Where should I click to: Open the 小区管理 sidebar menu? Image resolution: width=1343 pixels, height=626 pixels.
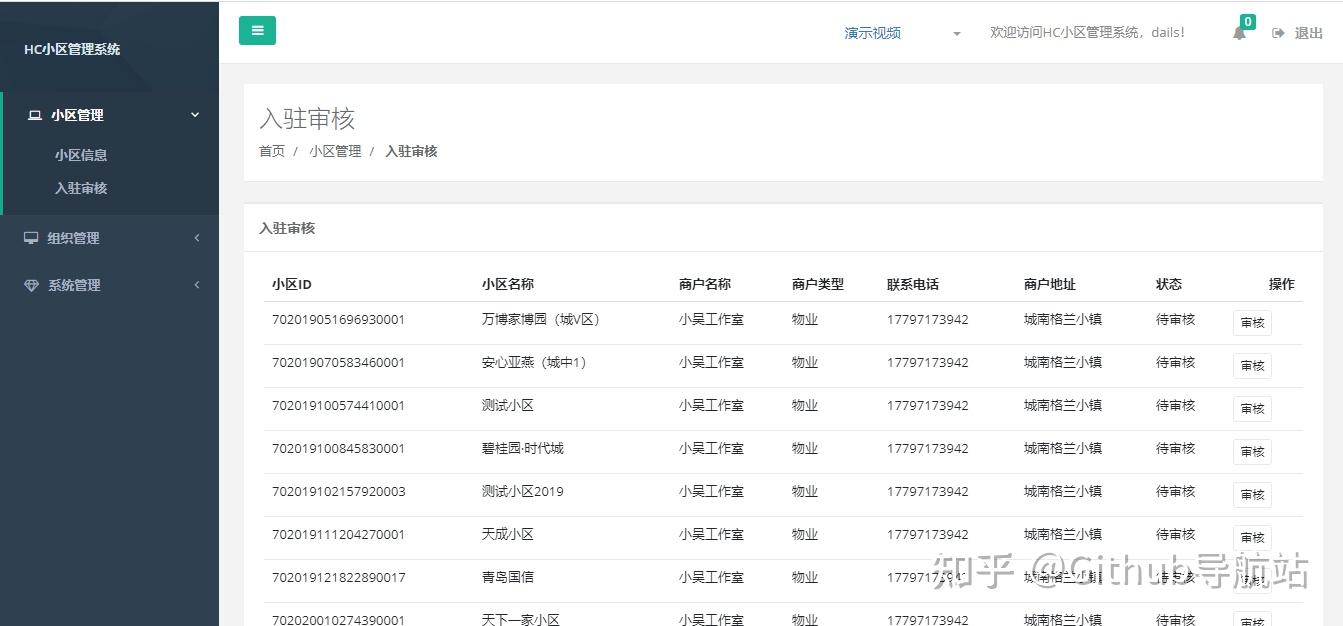110,115
